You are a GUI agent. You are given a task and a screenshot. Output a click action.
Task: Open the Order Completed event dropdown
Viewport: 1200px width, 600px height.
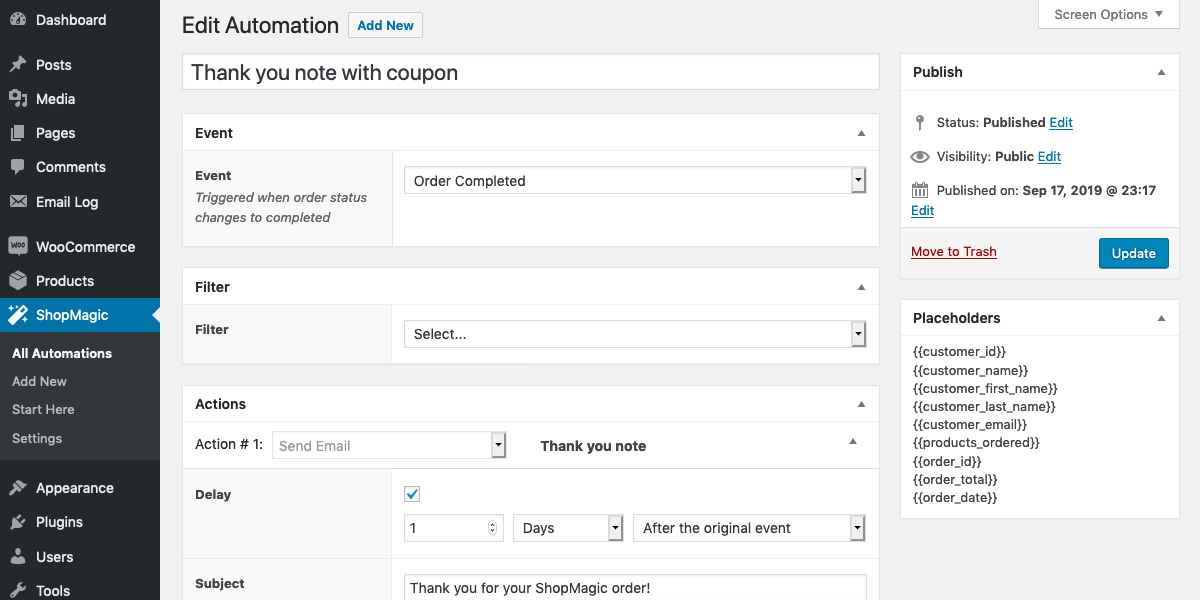tap(635, 181)
